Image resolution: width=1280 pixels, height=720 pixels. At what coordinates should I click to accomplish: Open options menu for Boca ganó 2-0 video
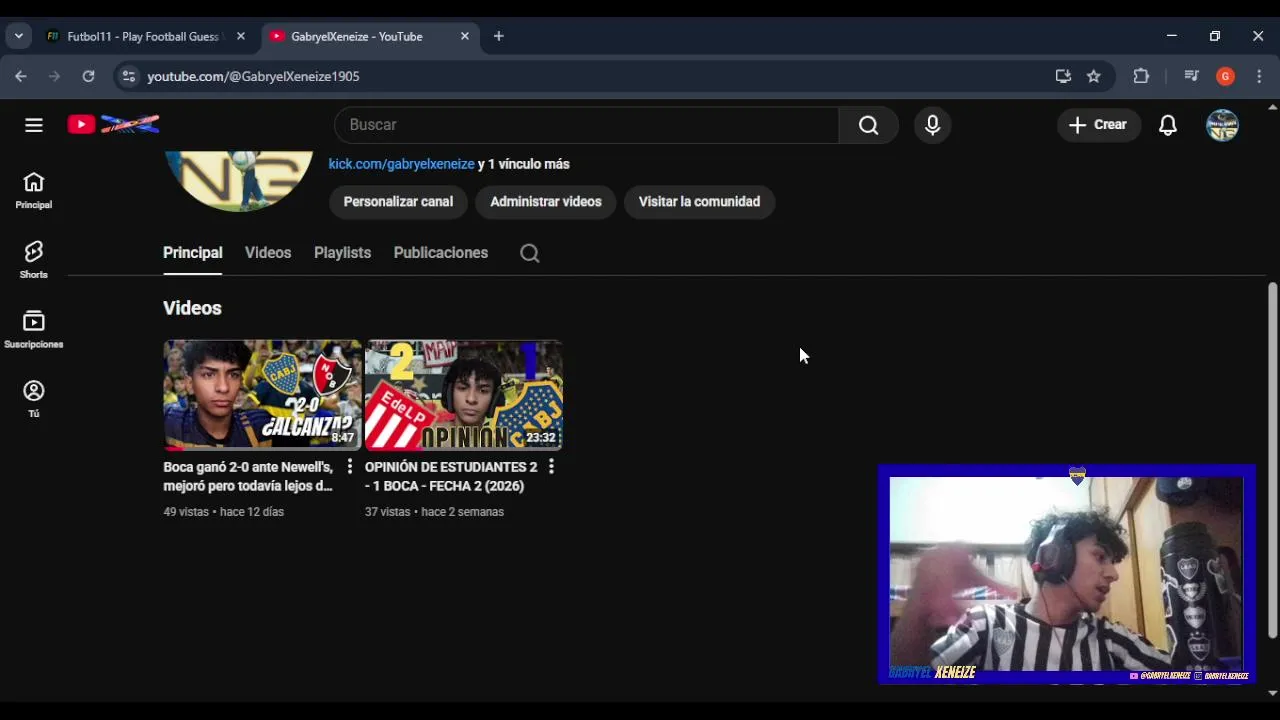(349, 467)
